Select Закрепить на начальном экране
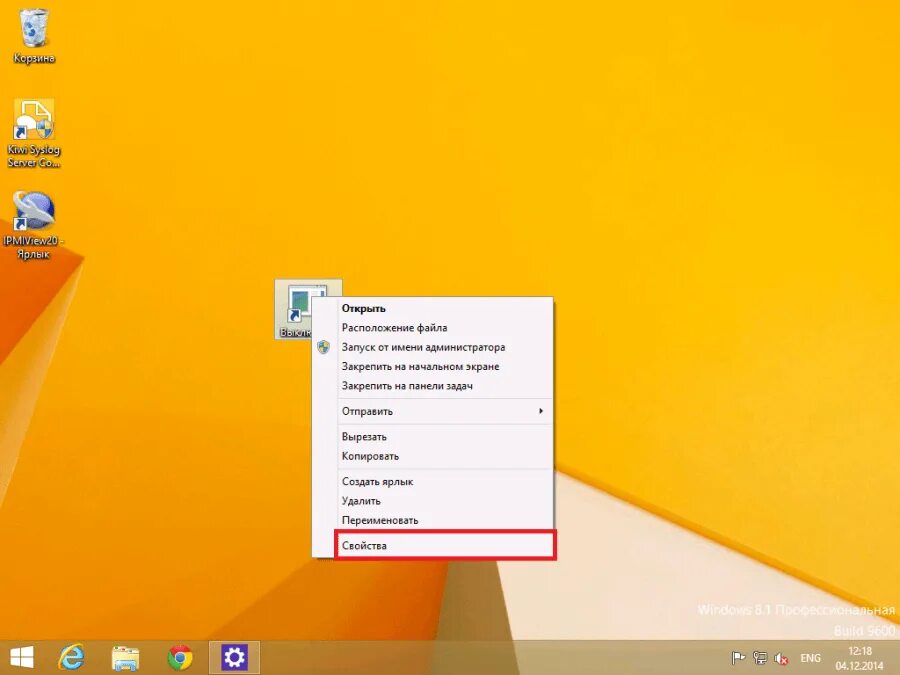This screenshot has height=675, width=900. click(433, 367)
